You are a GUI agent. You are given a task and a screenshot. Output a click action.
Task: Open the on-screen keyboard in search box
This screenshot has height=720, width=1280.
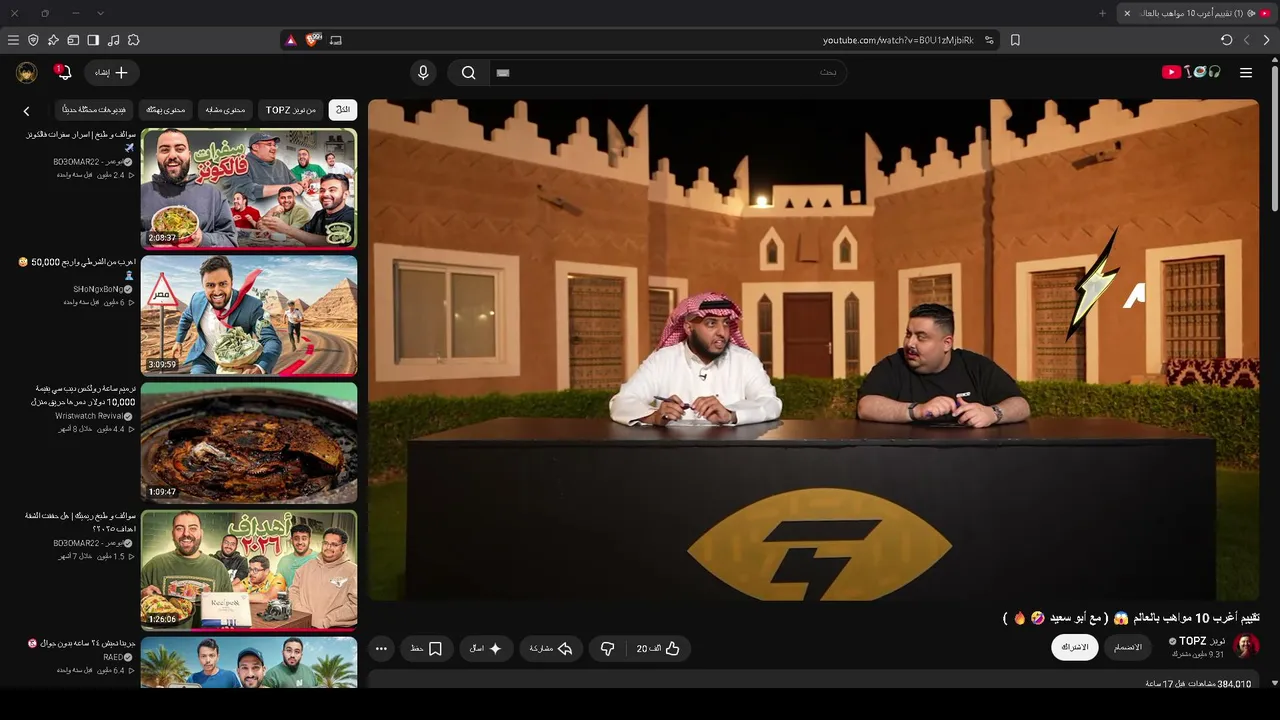[503, 72]
